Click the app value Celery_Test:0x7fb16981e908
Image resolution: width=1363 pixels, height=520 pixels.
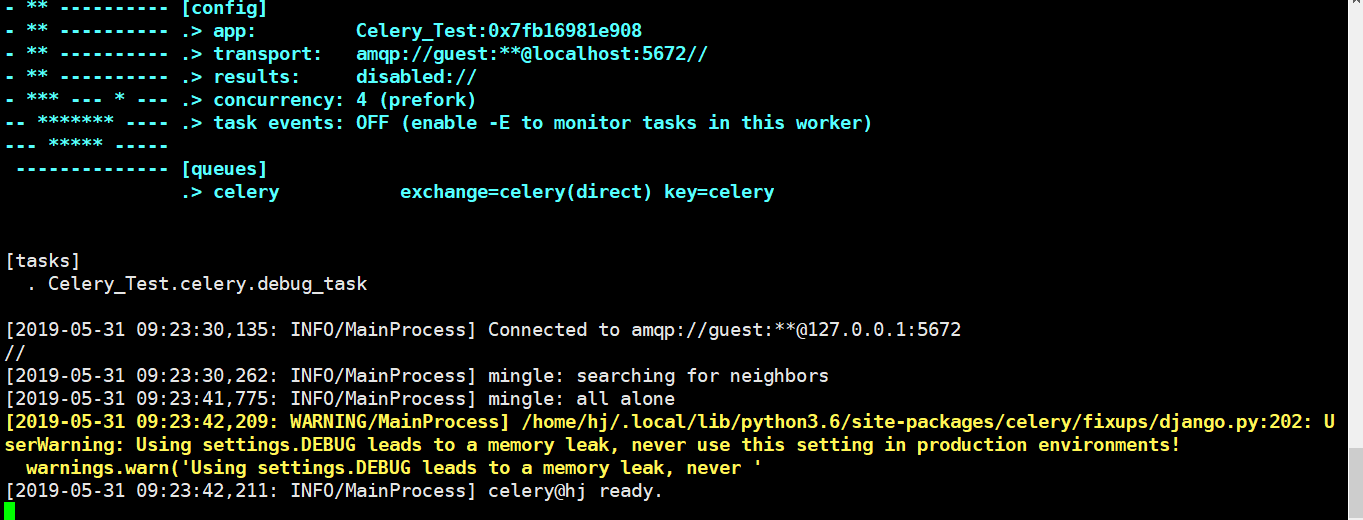point(498,31)
